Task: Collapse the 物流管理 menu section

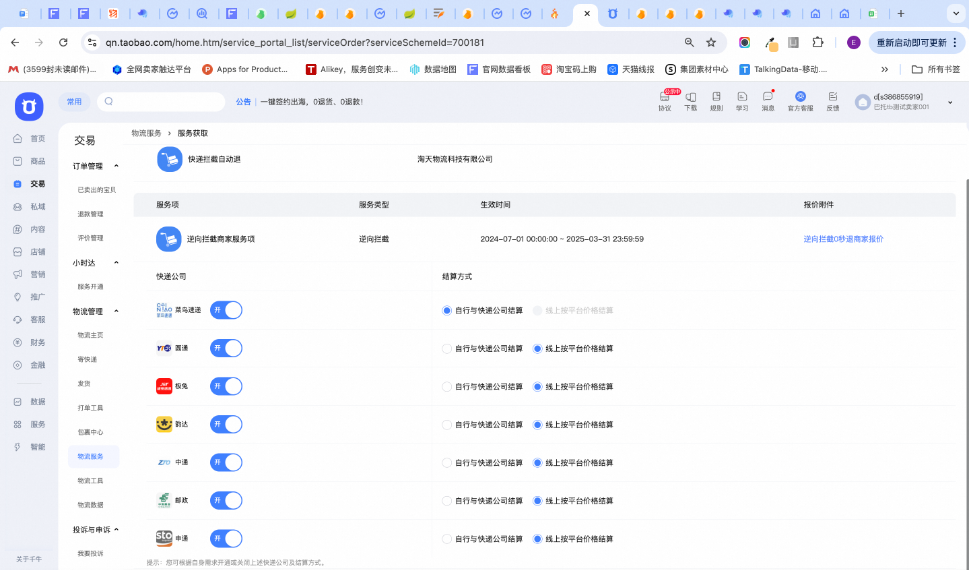Action: (116, 311)
